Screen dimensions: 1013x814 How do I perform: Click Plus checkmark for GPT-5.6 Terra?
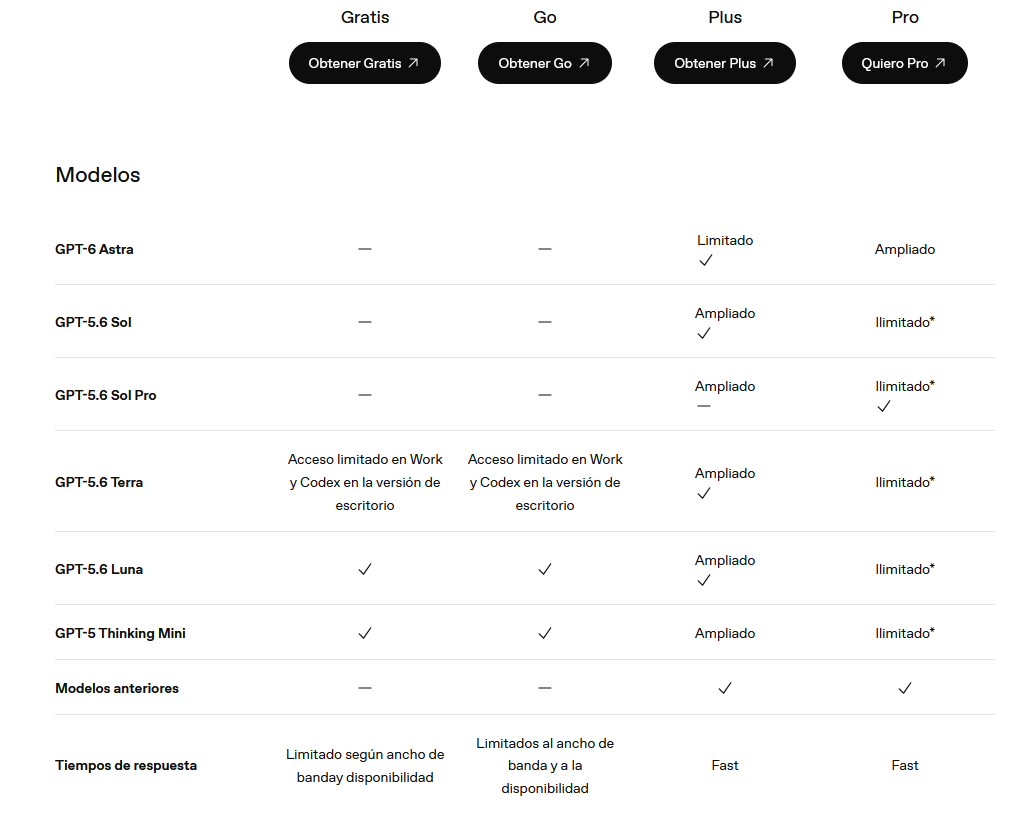pyautogui.click(x=704, y=494)
